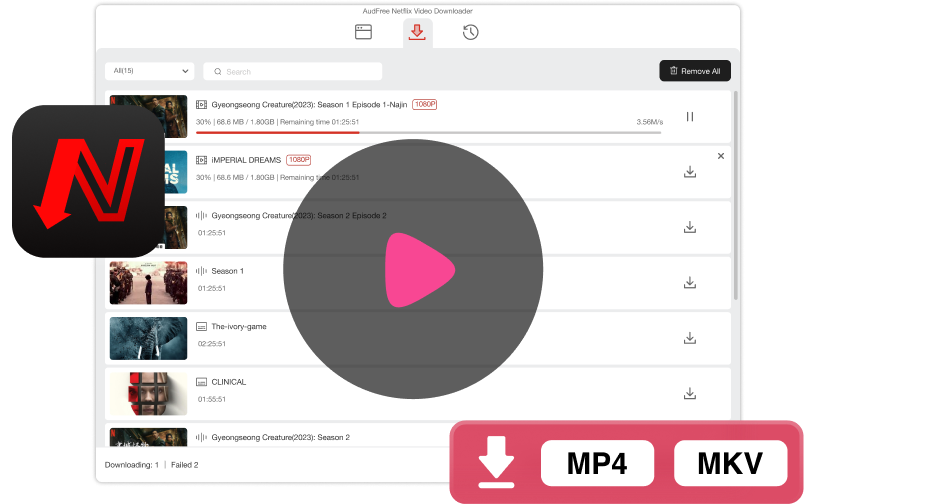Click audio waveform icon beside Season 2 Episode 2
This screenshot has height=504, width=940.
point(201,216)
